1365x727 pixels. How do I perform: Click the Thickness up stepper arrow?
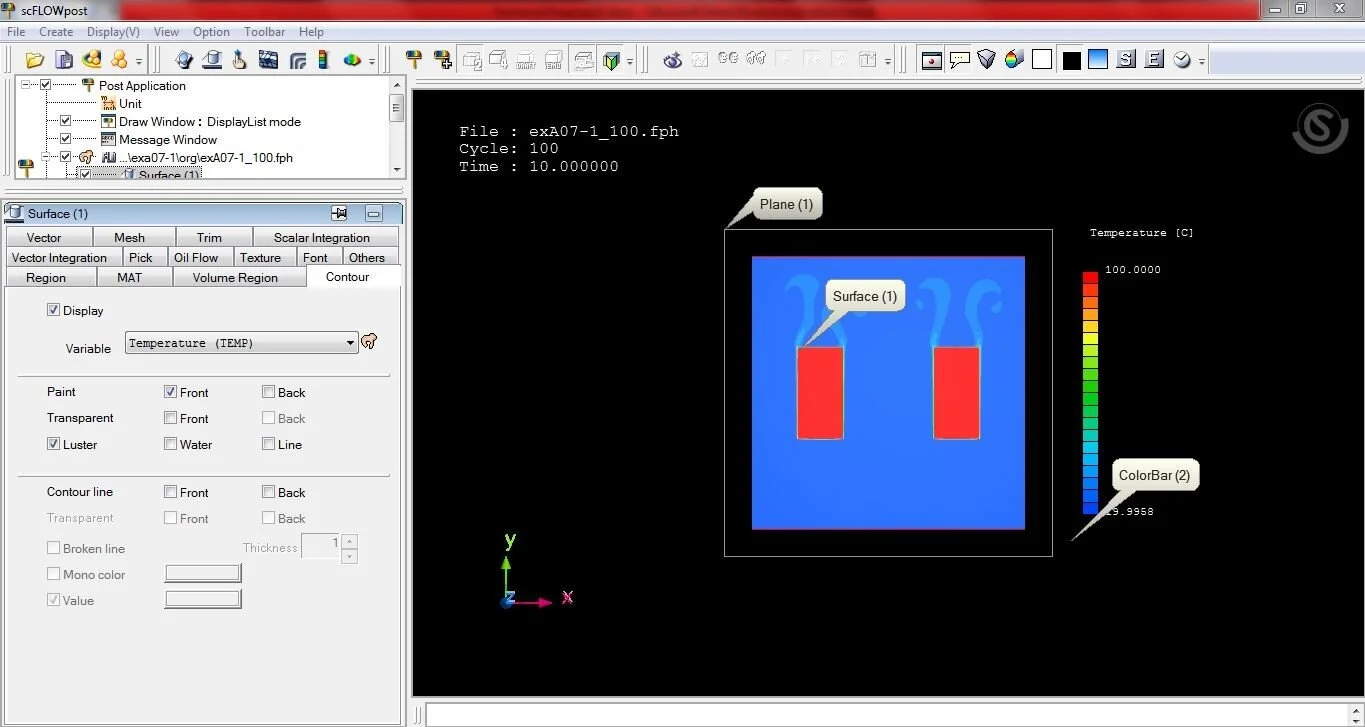click(349, 540)
